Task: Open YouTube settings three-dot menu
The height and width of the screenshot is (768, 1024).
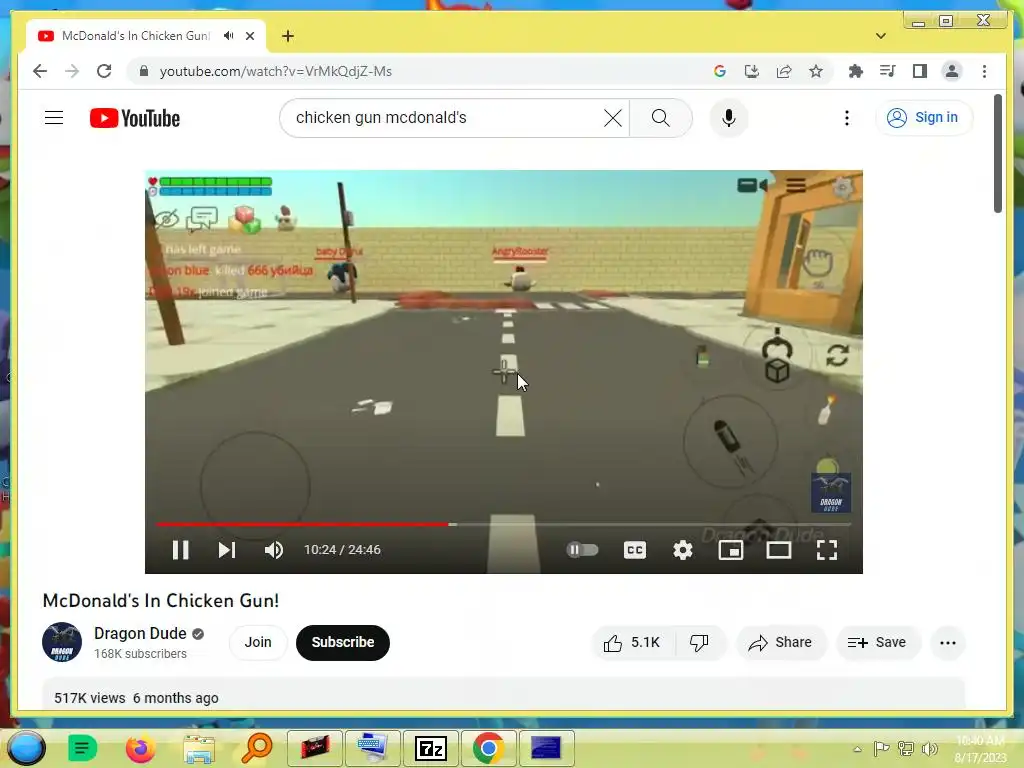Action: (x=846, y=118)
